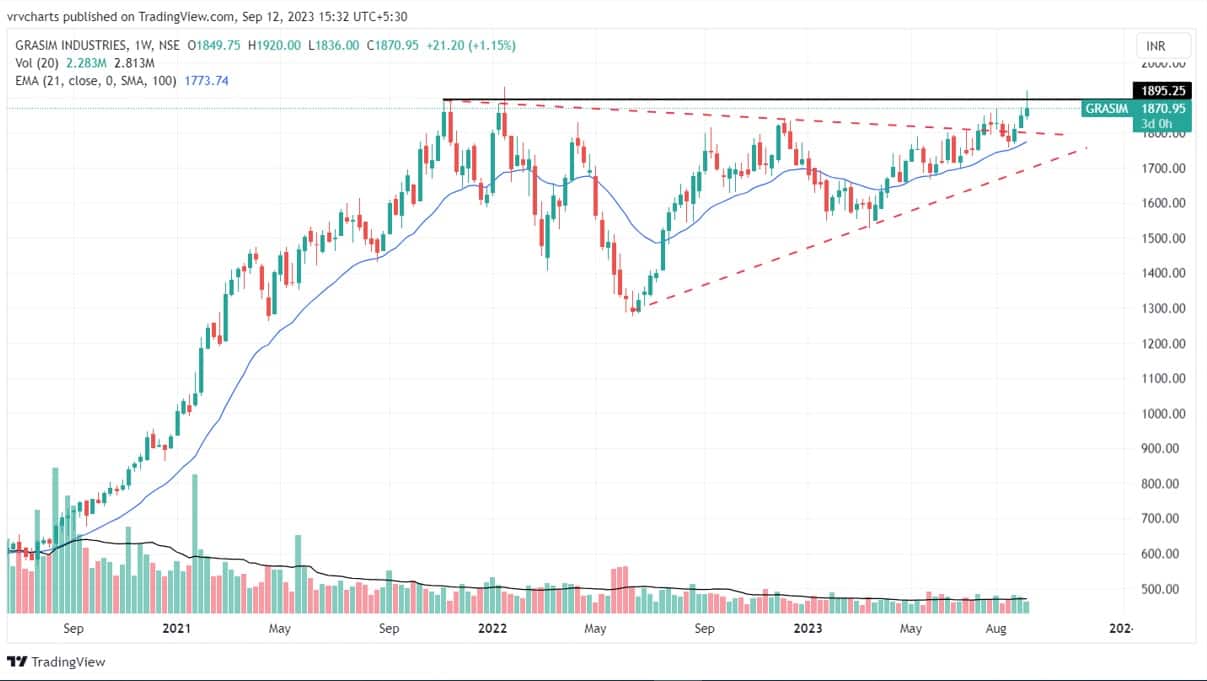Click the GRASIM INDUSTRIES symbol title
1207x681 pixels.
tap(70, 46)
